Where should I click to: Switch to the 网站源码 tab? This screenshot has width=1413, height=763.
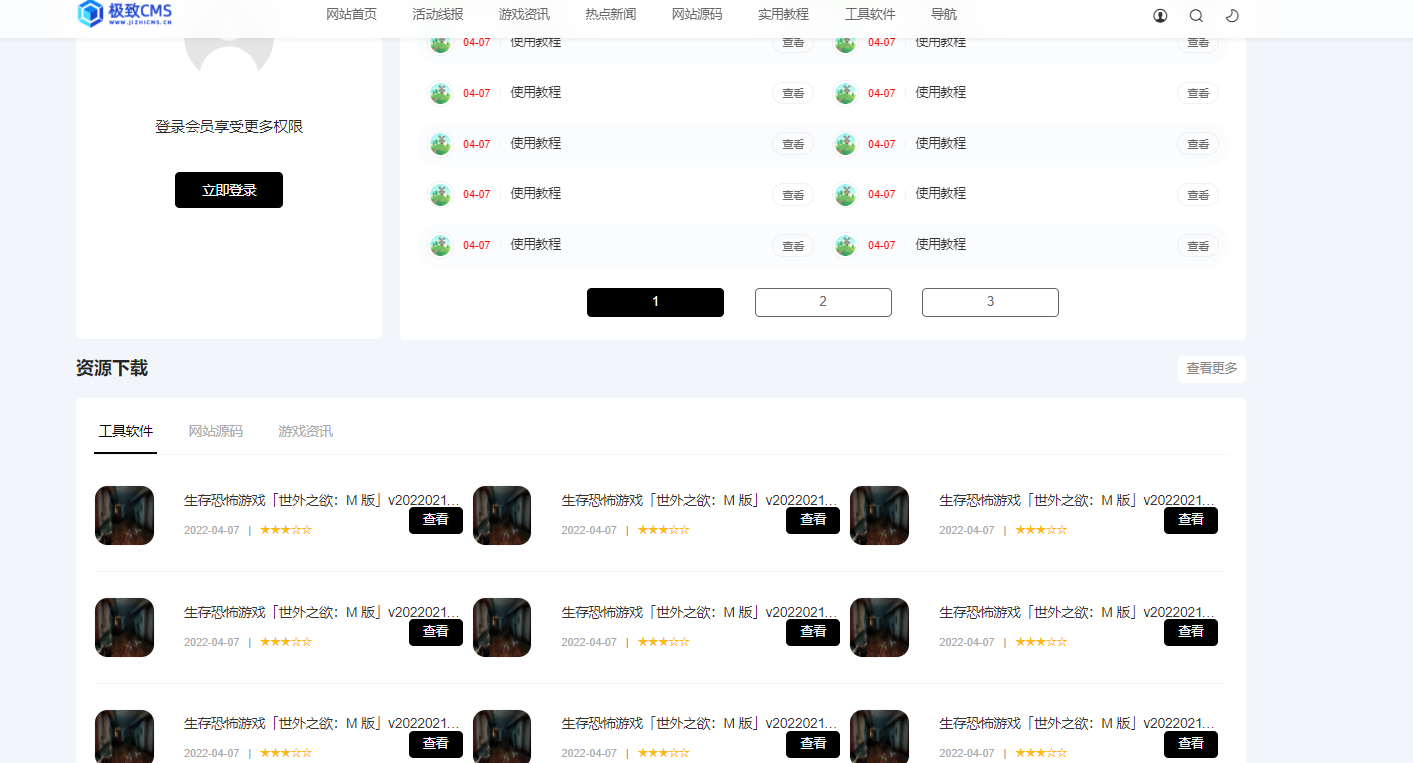[x=216, y=432]
